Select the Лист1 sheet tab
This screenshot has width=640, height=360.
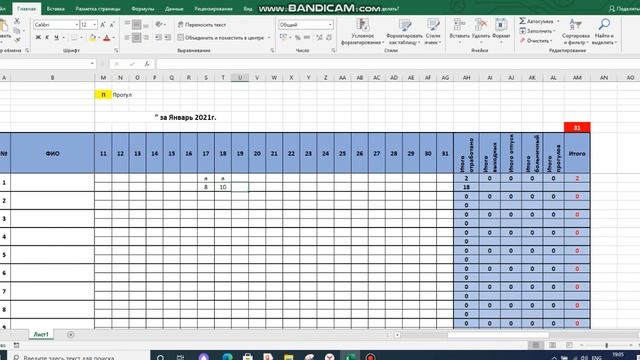[41, 334]
